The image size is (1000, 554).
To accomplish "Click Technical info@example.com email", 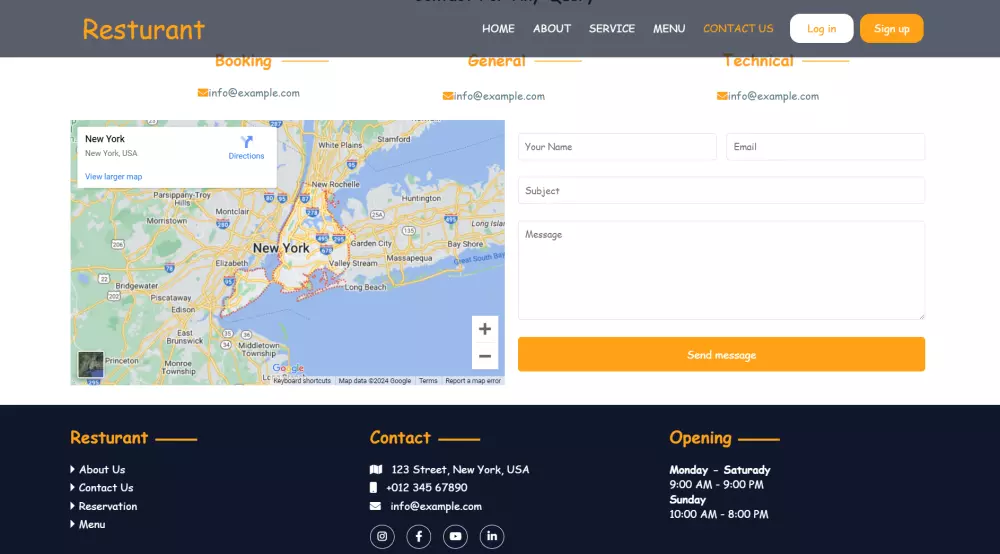I will coord(774,96).
